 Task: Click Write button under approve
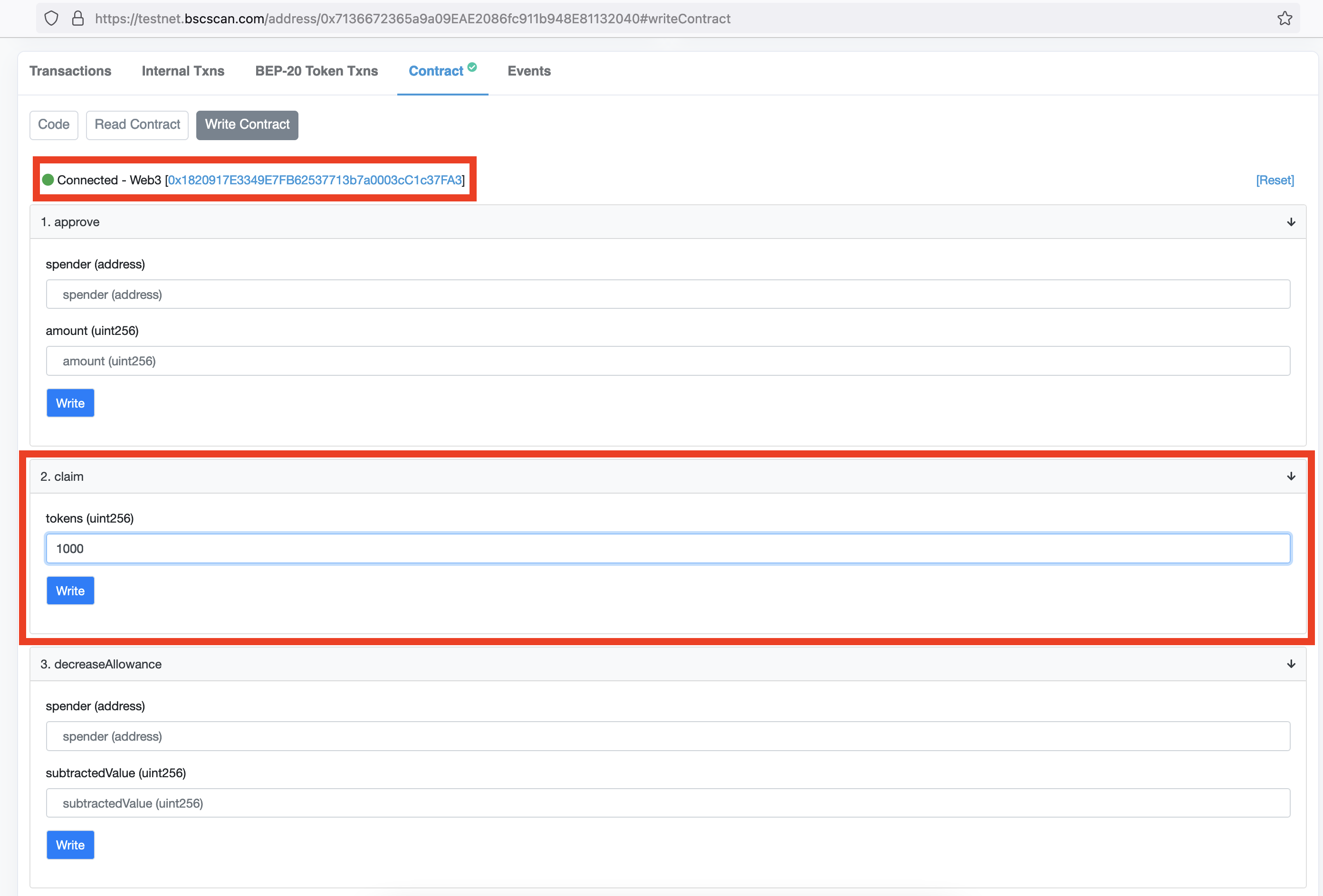70,403
